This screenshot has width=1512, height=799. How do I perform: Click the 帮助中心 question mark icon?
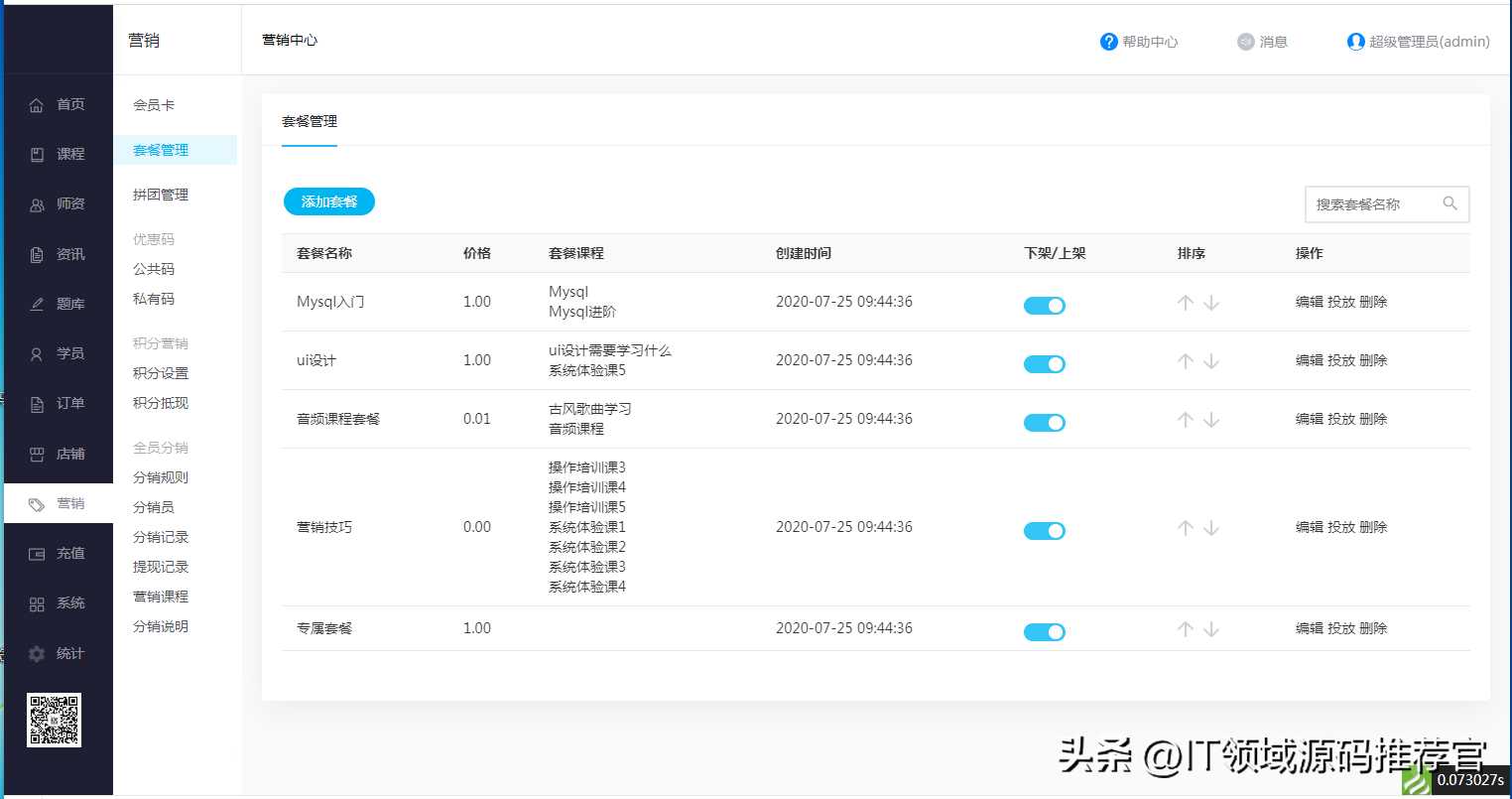(x=1109, y=42)
